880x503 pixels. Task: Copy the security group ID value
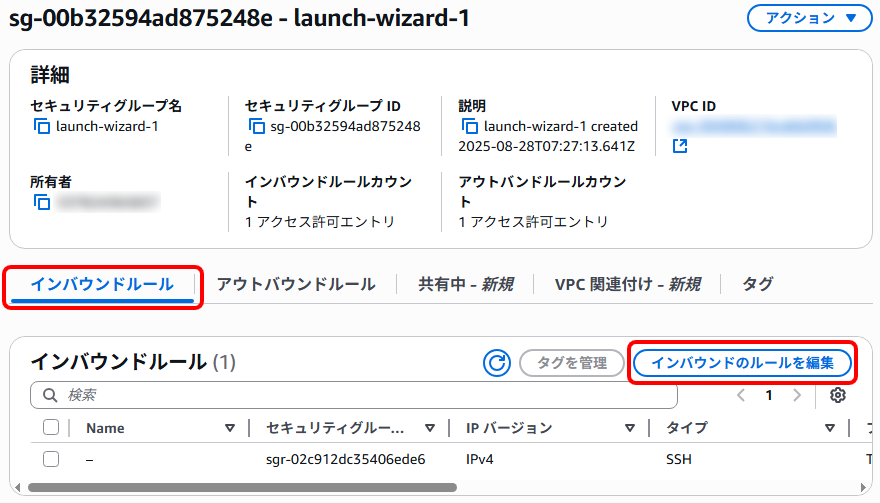pos(257,127)
